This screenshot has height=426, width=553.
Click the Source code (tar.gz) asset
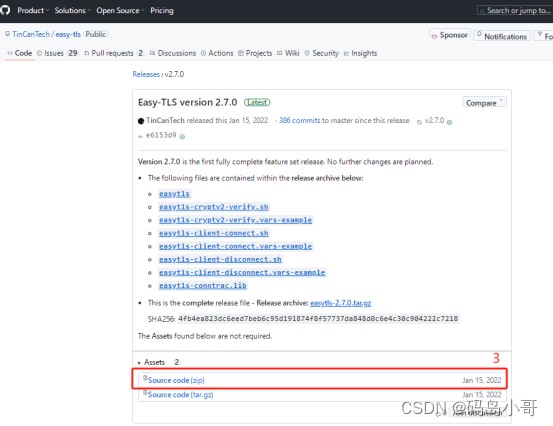(180, 395)
